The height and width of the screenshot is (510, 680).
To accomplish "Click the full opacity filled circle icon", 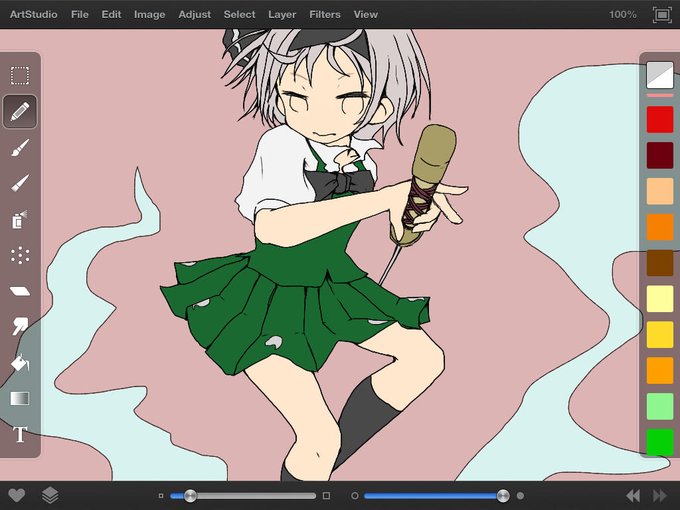I will [x=520, y=496].
